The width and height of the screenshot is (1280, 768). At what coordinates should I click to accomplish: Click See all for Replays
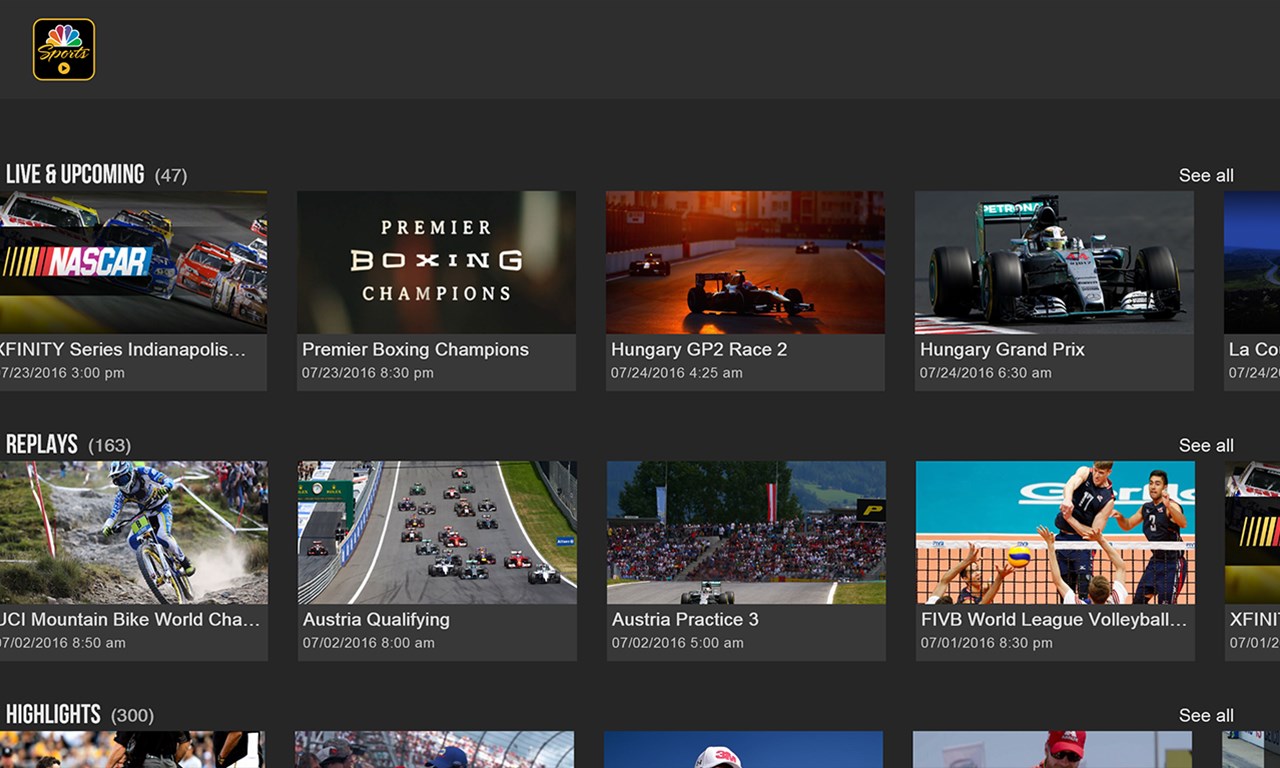(1206, 445)
